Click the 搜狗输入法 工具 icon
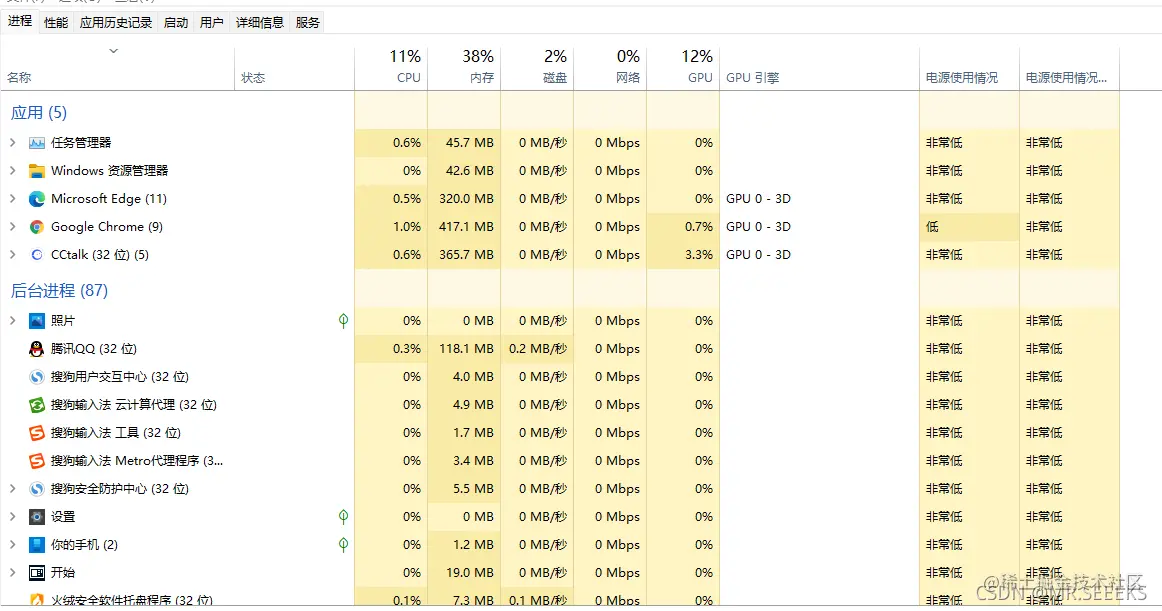This screenshot has height=611, width=1162. 36,433
